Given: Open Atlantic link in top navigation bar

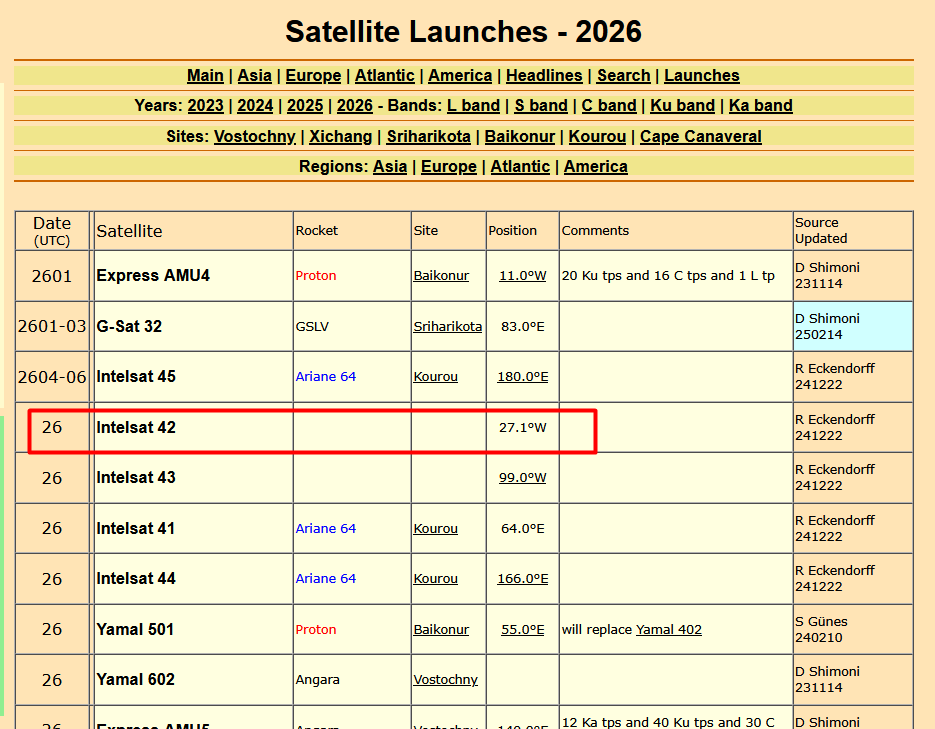Looking at the screenshot, I should coord(385,76).
